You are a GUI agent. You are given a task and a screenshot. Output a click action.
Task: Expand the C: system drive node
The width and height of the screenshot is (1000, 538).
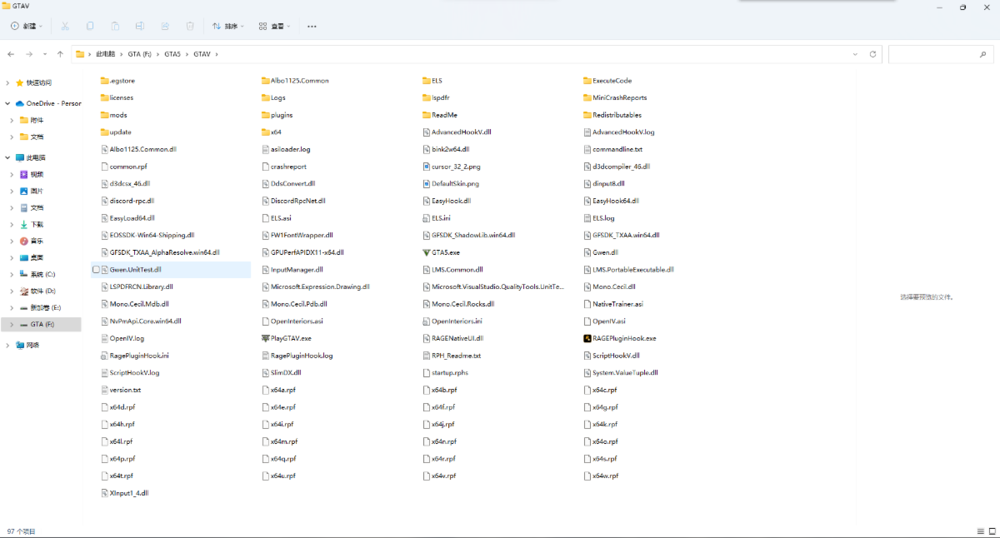point(11,274)
